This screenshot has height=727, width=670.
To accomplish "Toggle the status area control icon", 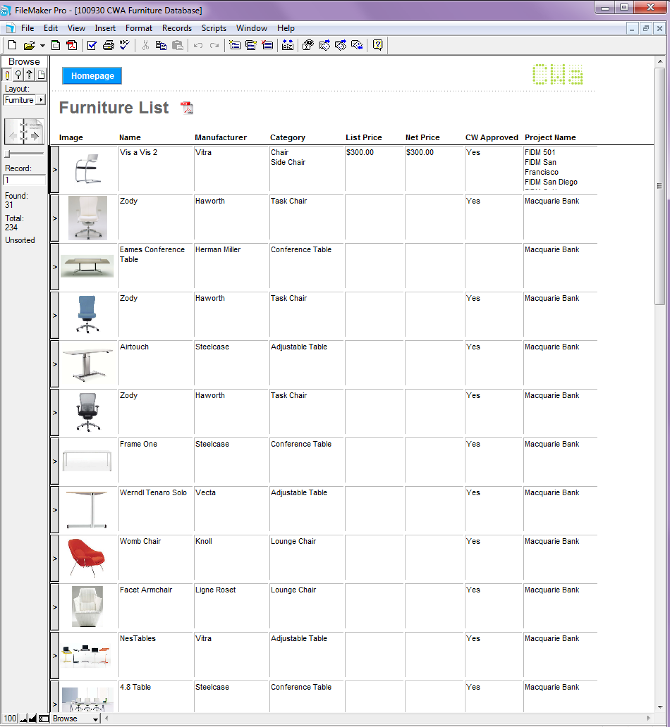I will click(44, 719).
